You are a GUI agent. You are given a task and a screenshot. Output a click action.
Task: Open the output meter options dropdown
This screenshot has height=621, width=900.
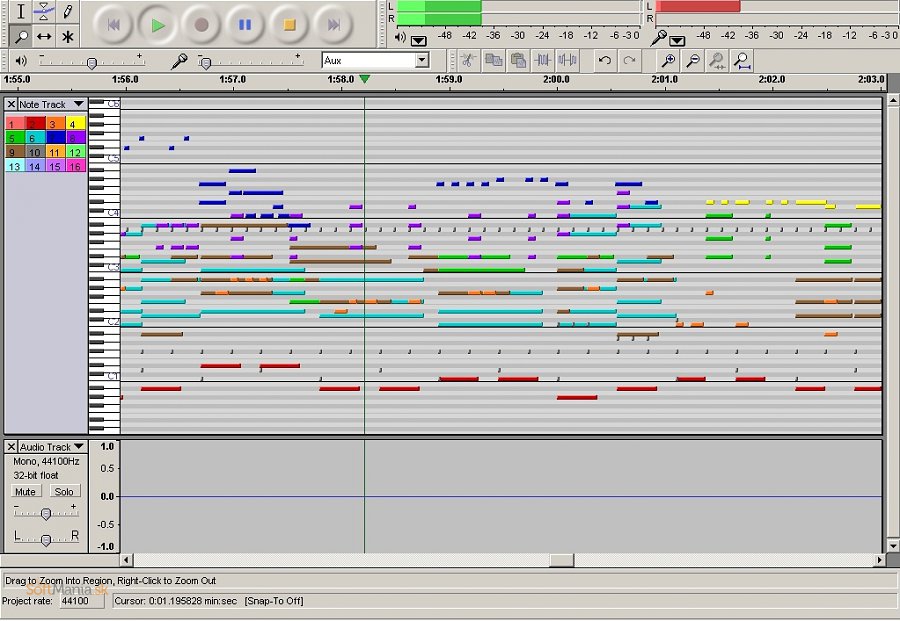click(x=418, y=40)
